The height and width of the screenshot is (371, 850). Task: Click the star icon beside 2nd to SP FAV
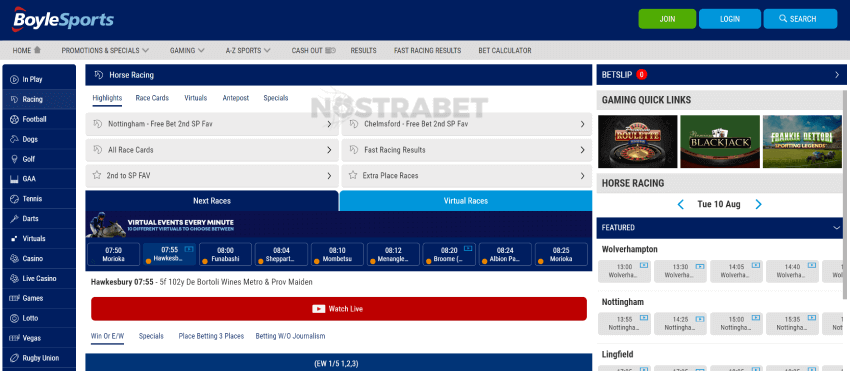point(97,175)
